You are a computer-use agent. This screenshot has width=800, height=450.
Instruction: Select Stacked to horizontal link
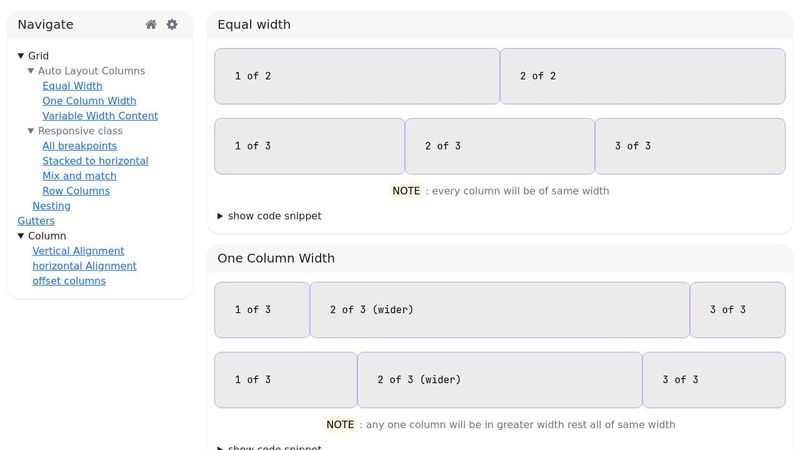coord(95,161)
